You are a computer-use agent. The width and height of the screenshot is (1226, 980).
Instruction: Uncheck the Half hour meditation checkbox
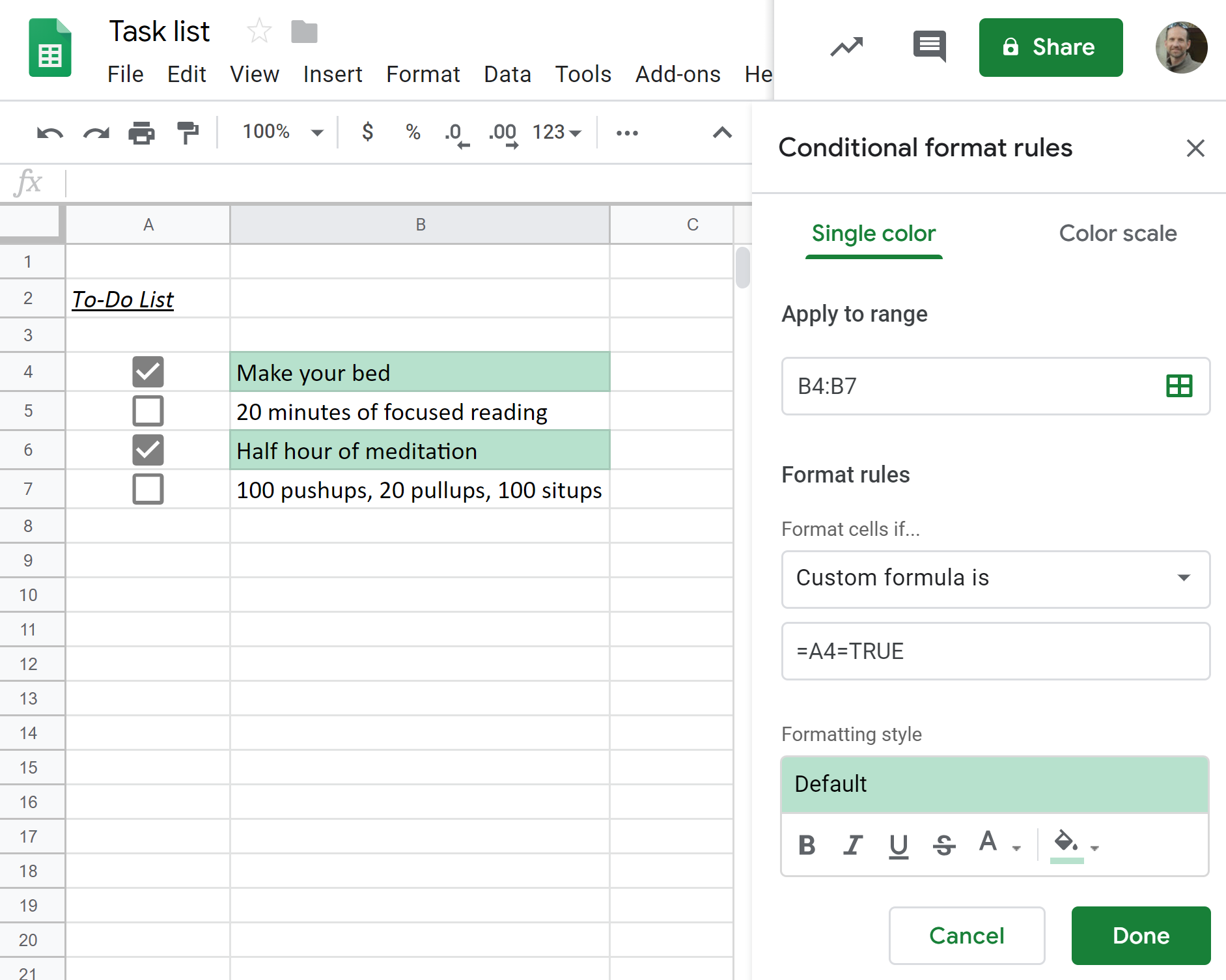click(148, 450)
